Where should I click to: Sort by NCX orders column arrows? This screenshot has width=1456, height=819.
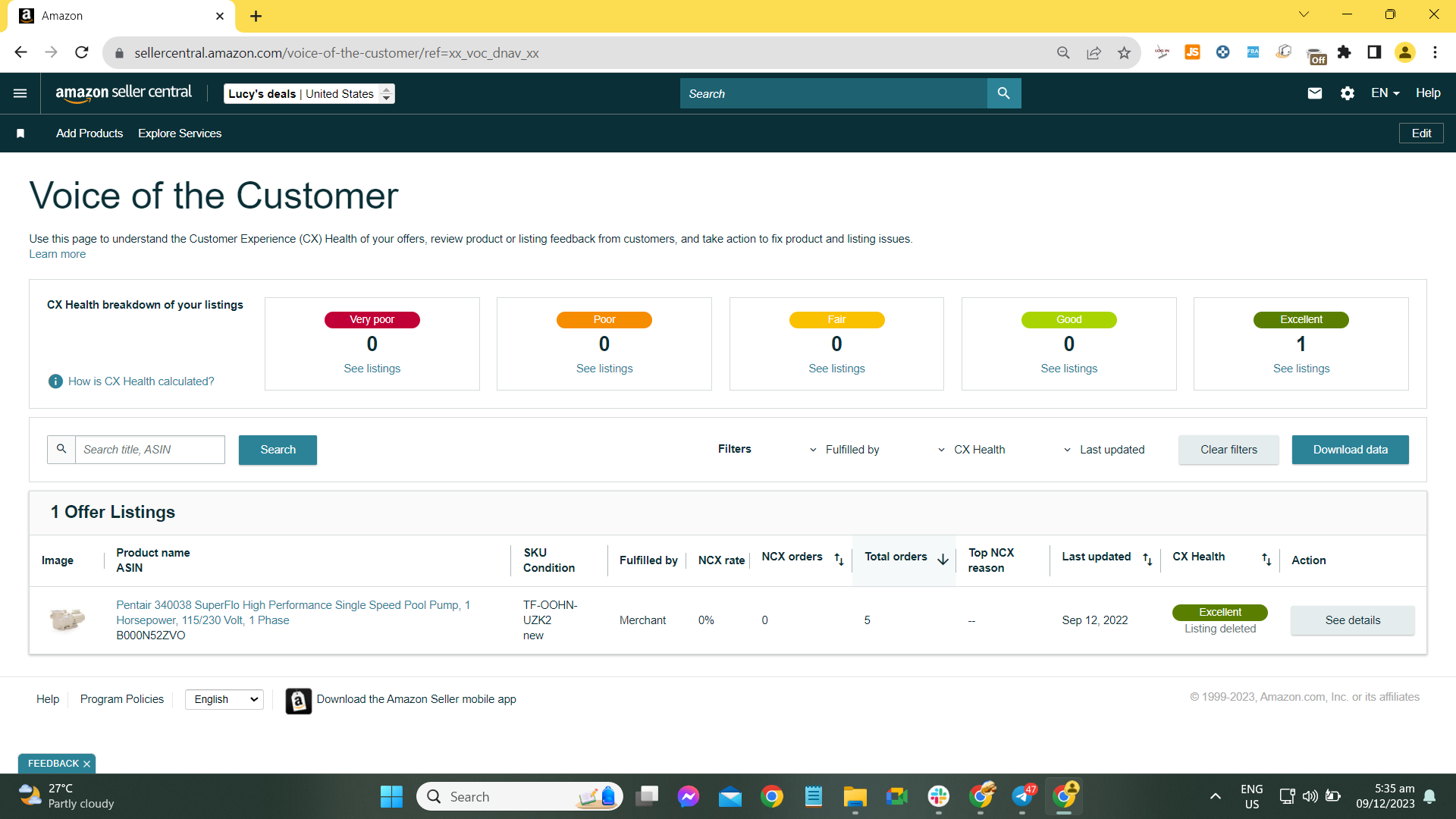(x=839, y=560)
